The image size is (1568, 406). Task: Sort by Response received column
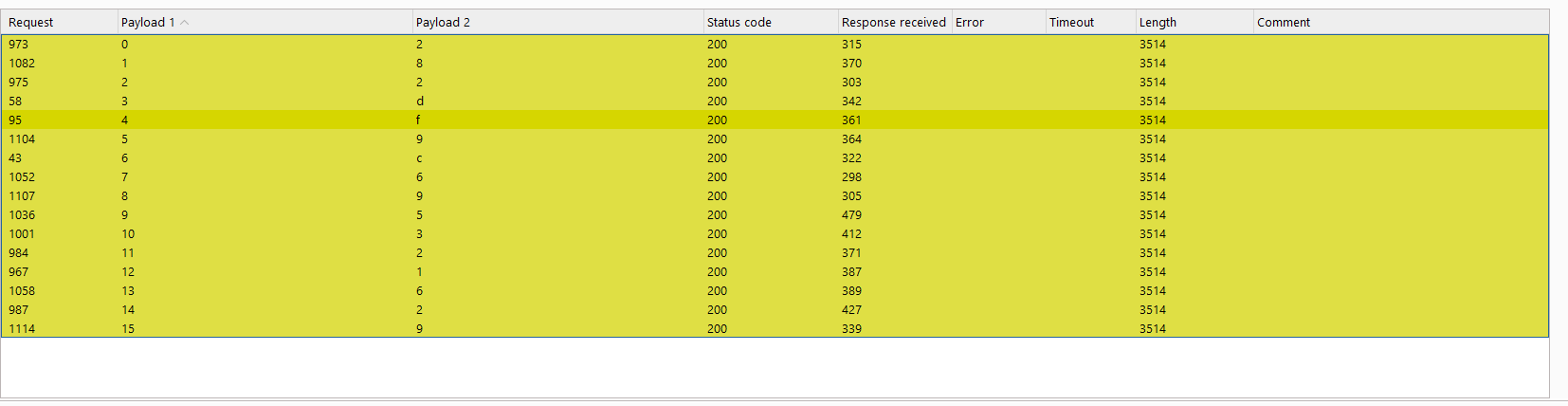(x=893, y=23)
